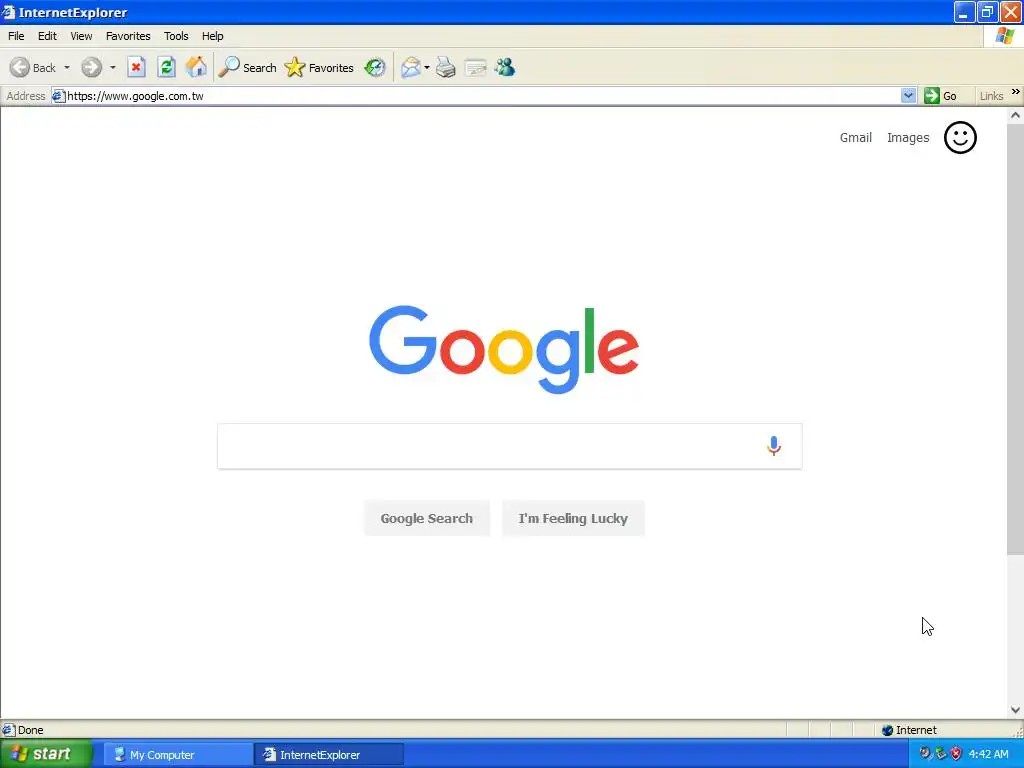Viewport: 1024px width, 768px height.
Task: Click the scrollbar down arrow
Action: coord(1015,710)
